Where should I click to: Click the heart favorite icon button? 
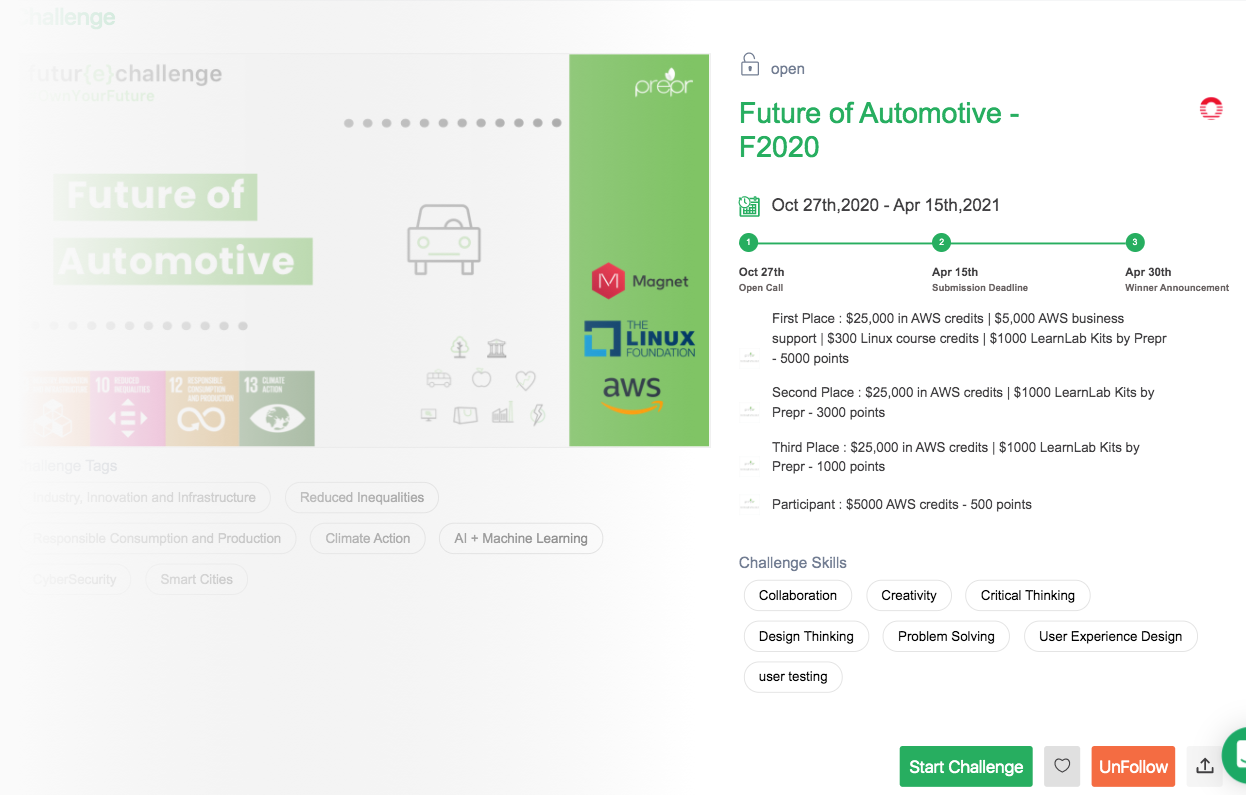(1062, 767)
